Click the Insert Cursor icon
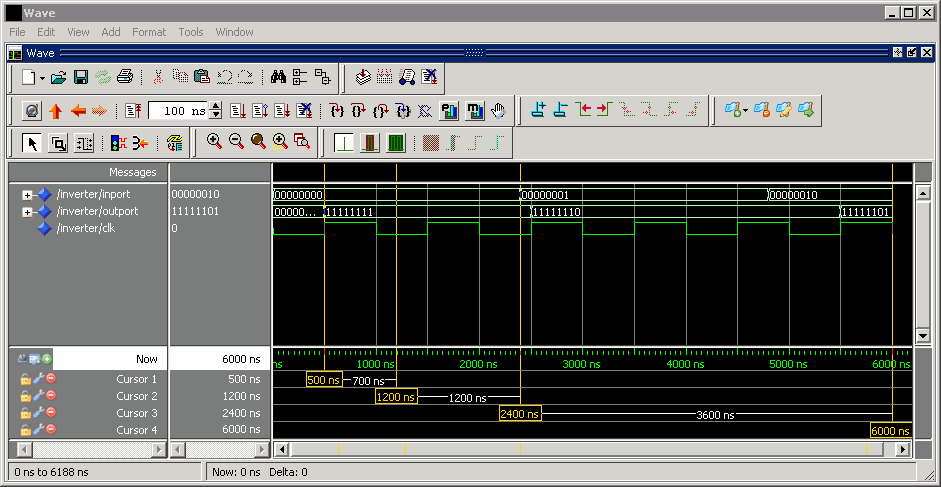Image resolution: width=941 pixels, height=487 pixels. pos(537,110)
